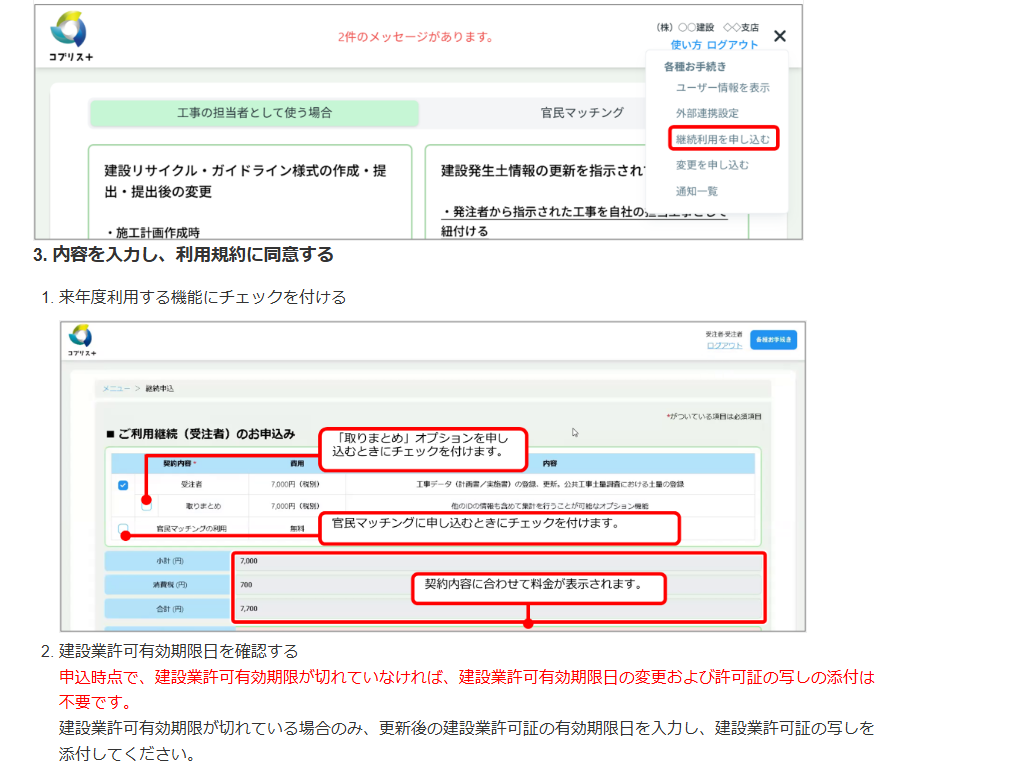Click the 2件のメッセージがあります notice
The image size is (1013, 767).
click(416, 37)
